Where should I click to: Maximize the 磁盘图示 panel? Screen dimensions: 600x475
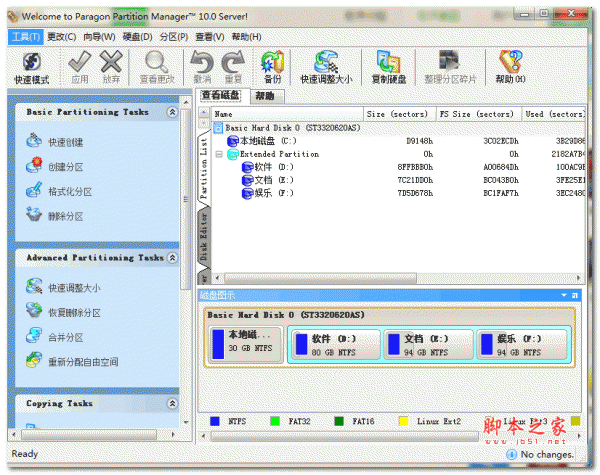click(575, 295)
